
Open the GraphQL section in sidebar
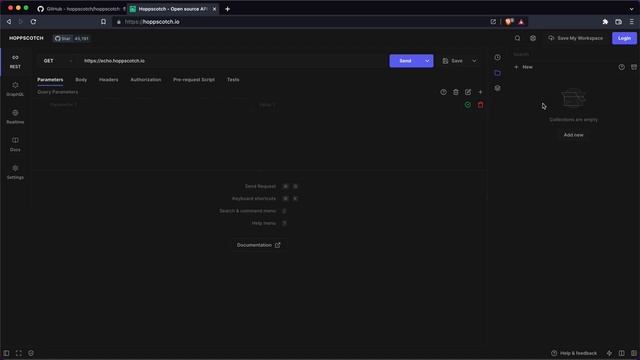[x=15, y=89]
